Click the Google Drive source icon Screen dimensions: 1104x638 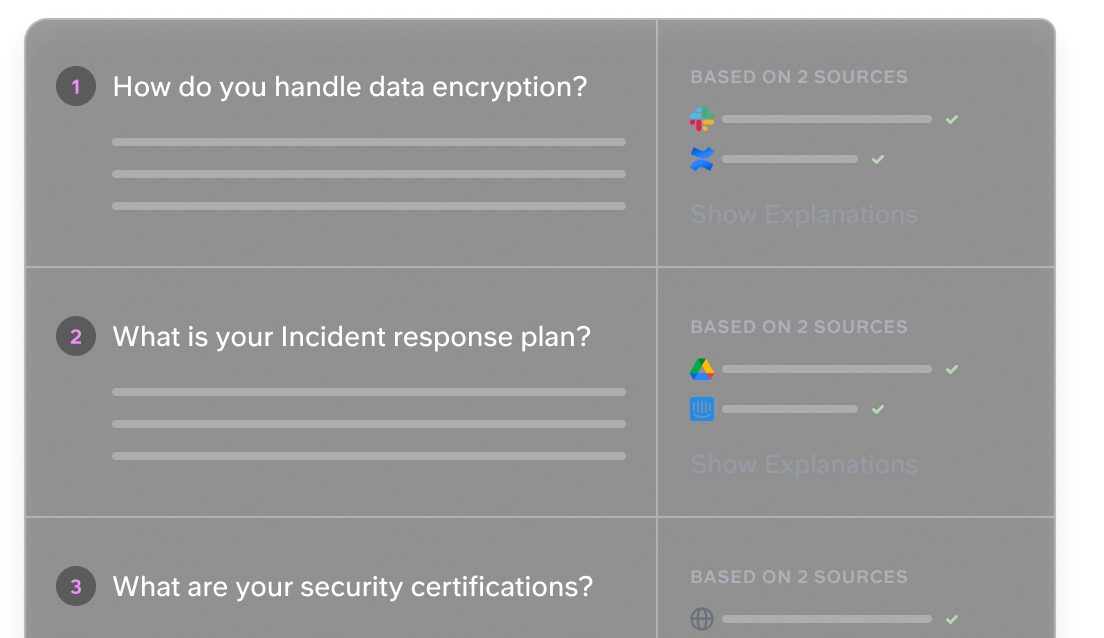click(702, 369)
